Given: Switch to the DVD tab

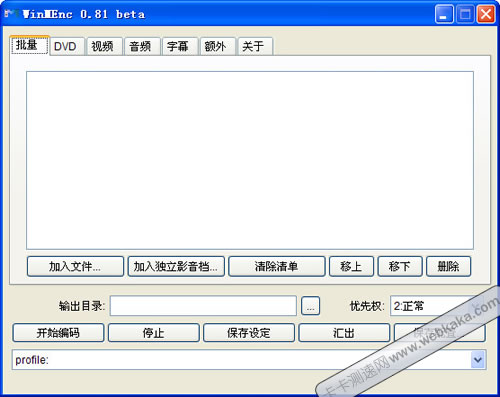Looking at the screenshot, I should [x=65, y=46].
